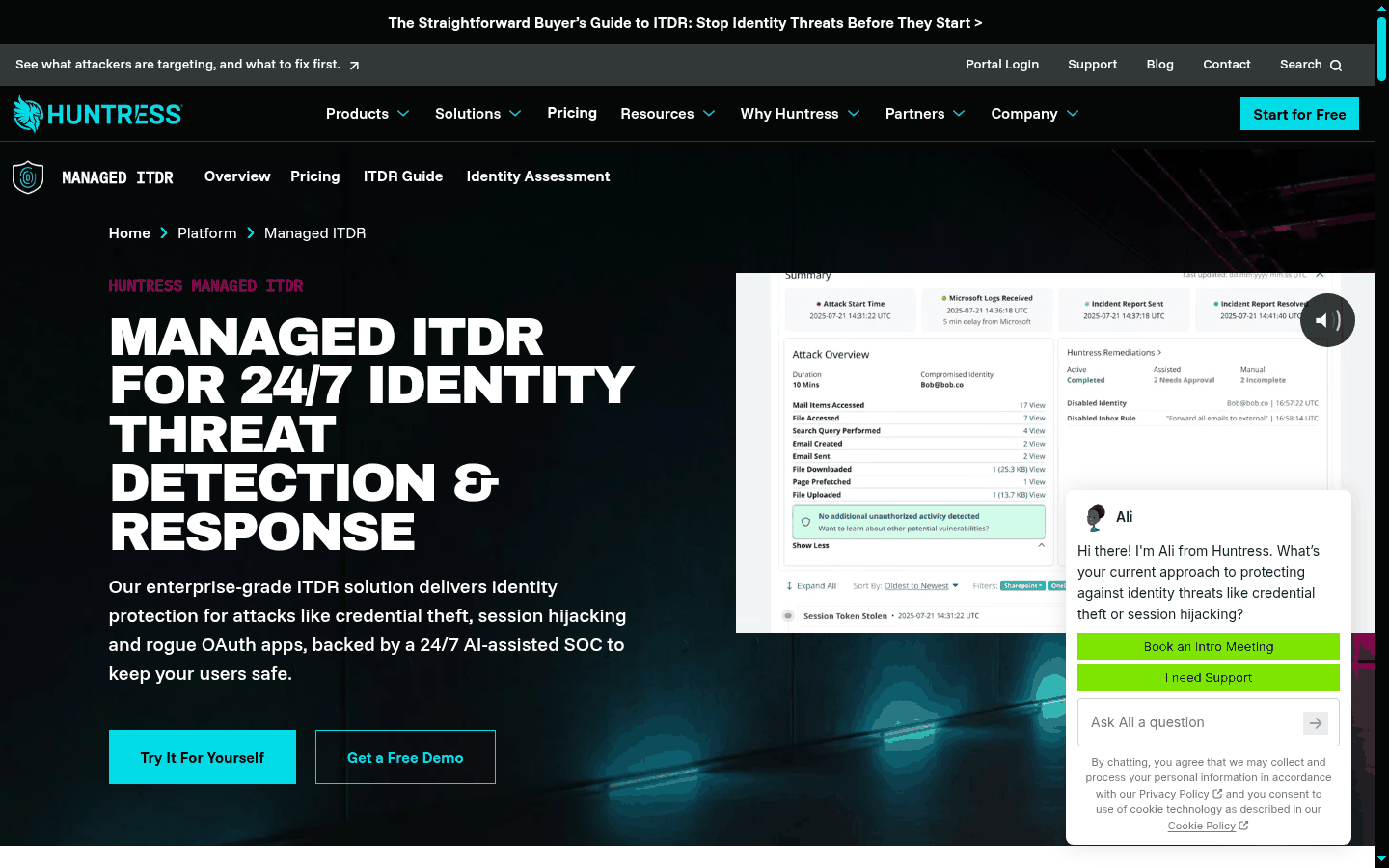Screen dimensions: 1389x868
Task: Click the Try It For Yourself button
Action: click(203, 757)
